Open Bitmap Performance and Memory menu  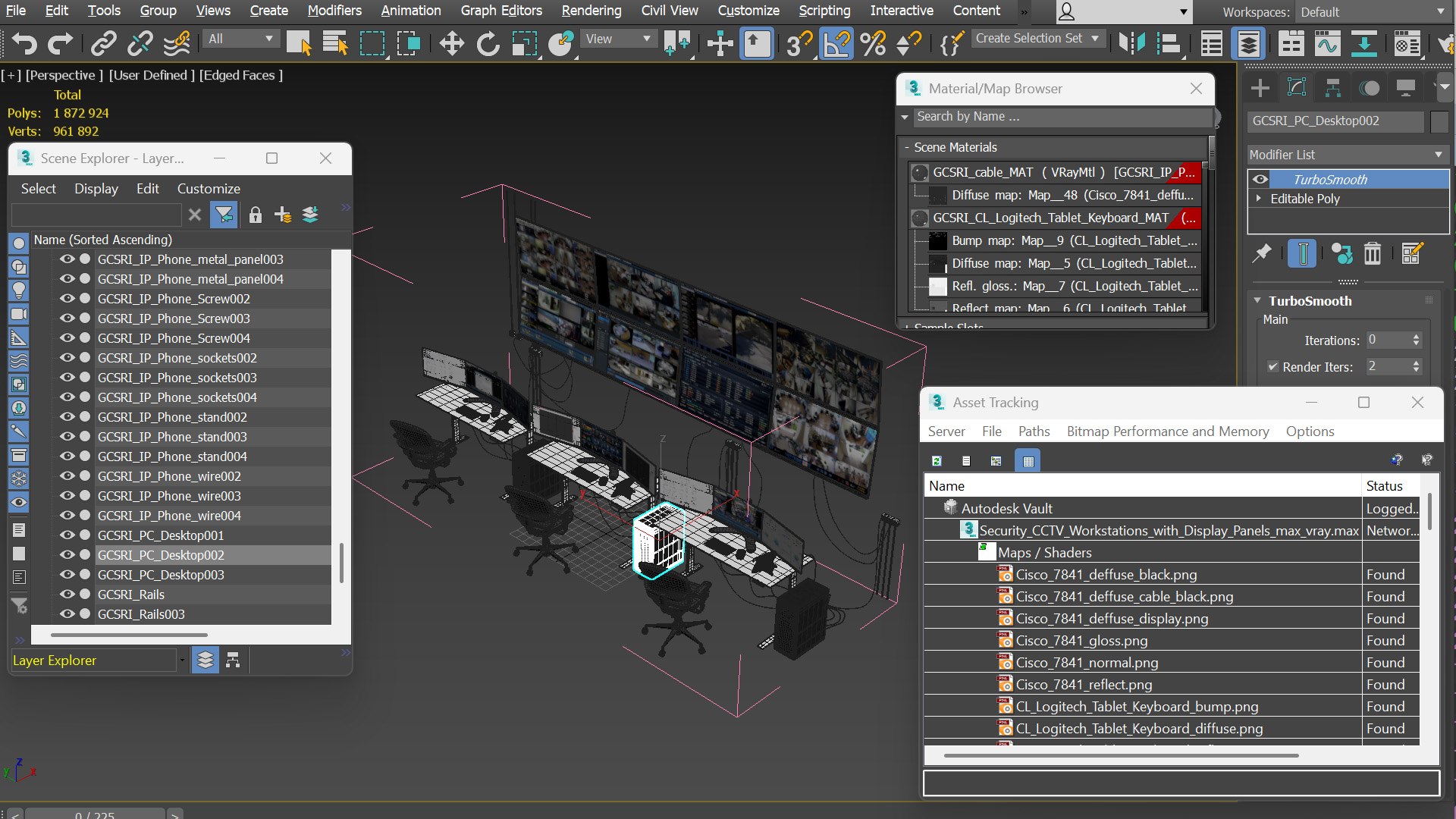(1168, 431)
